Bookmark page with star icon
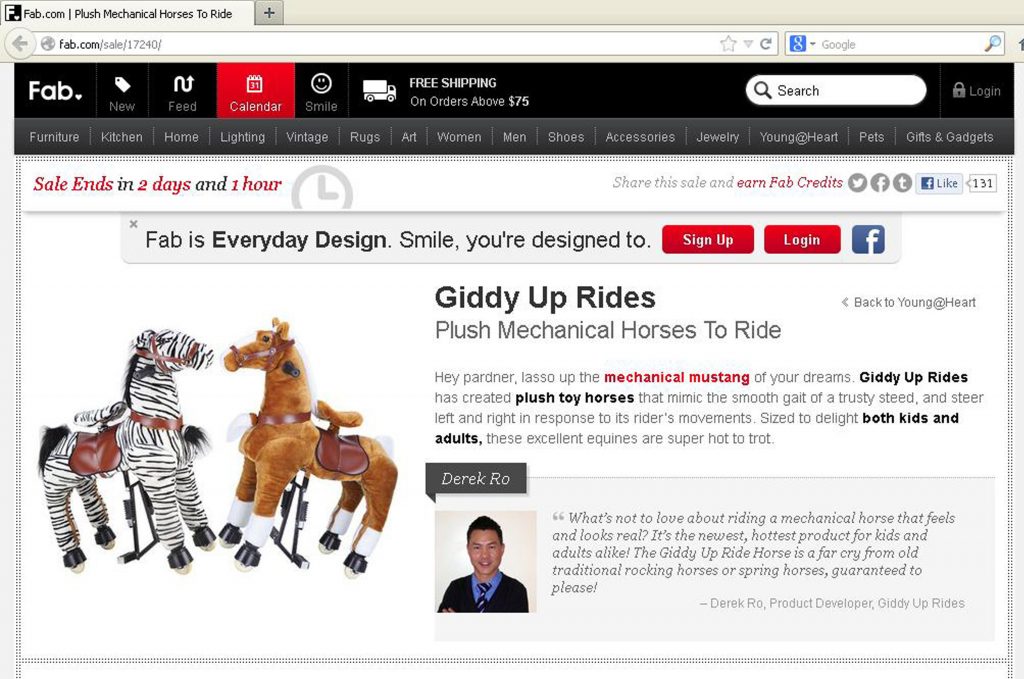 [x=728, y=44]
